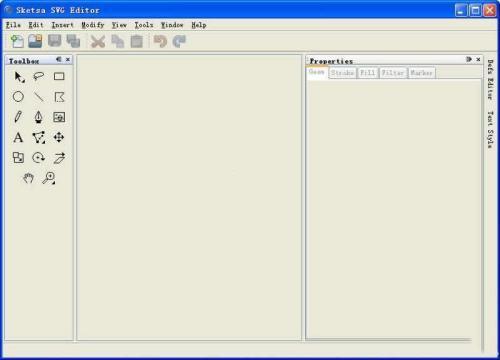
Task: Close the Toolbox panel
Action: tap(68, 59)
